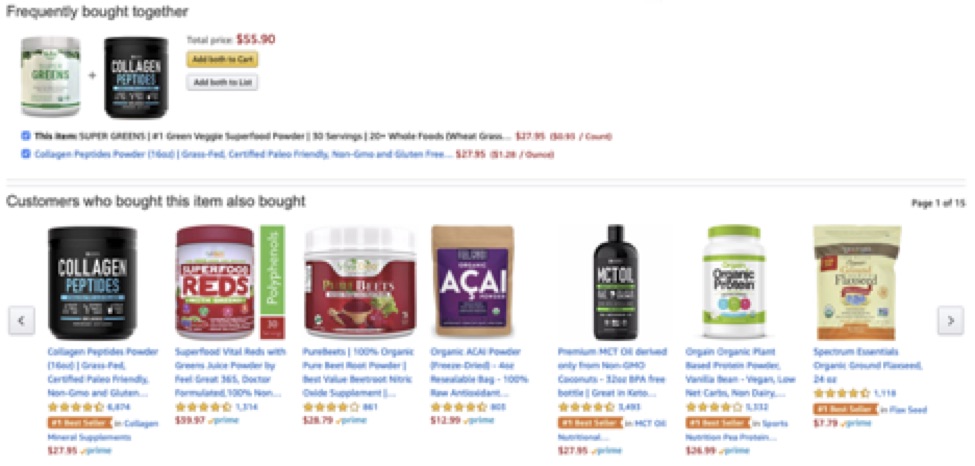Open Spectrum Ground Flaxseed product image
Viewport: 975px width, 466px height.
coord(857,282)
